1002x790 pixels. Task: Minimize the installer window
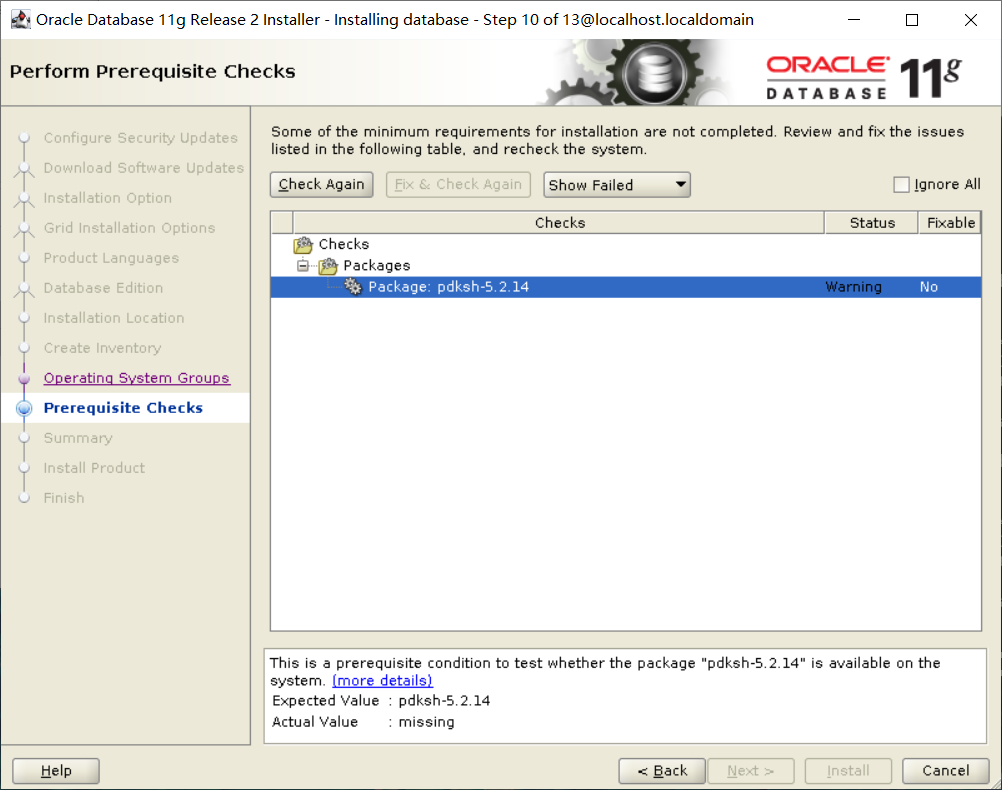pos(854,20)
